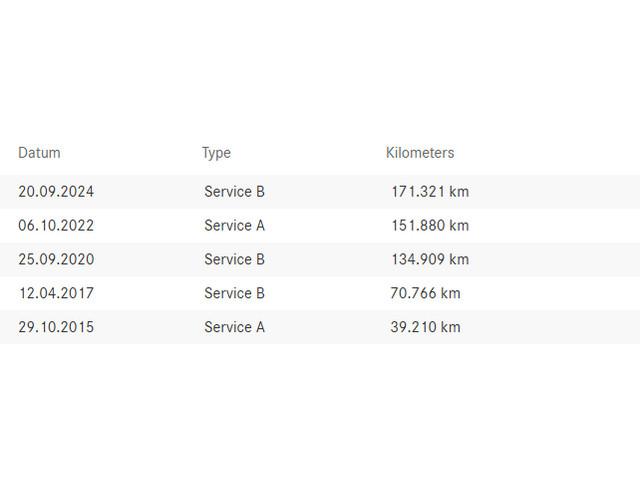
Task: Click the Datum column header
Action: [39, 153]
